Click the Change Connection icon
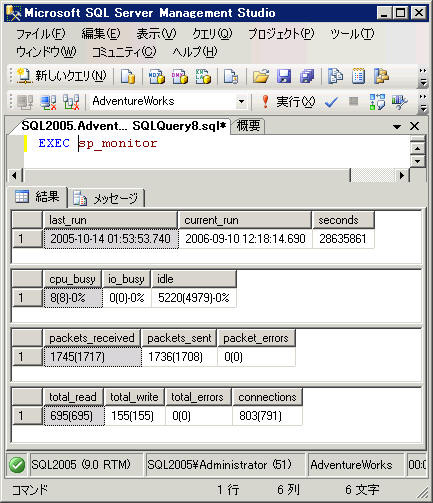This screenshot has height=503, width=433. pyautogui.click(x=71, y=102)
